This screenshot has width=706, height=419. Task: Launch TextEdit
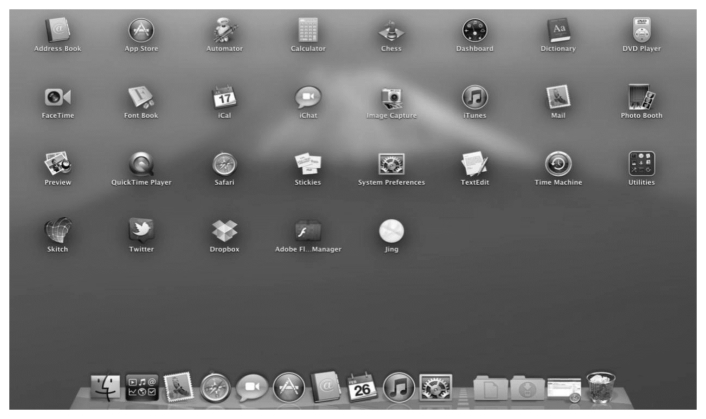point(475,164)
